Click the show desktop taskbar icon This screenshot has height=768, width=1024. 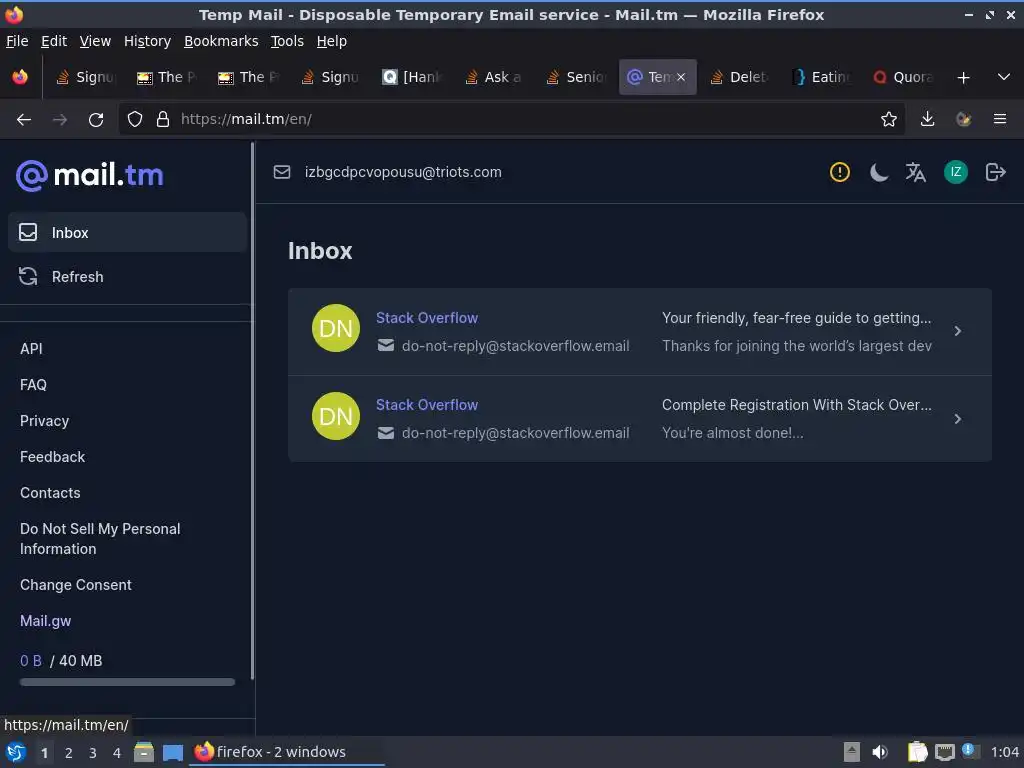point(173,752)
